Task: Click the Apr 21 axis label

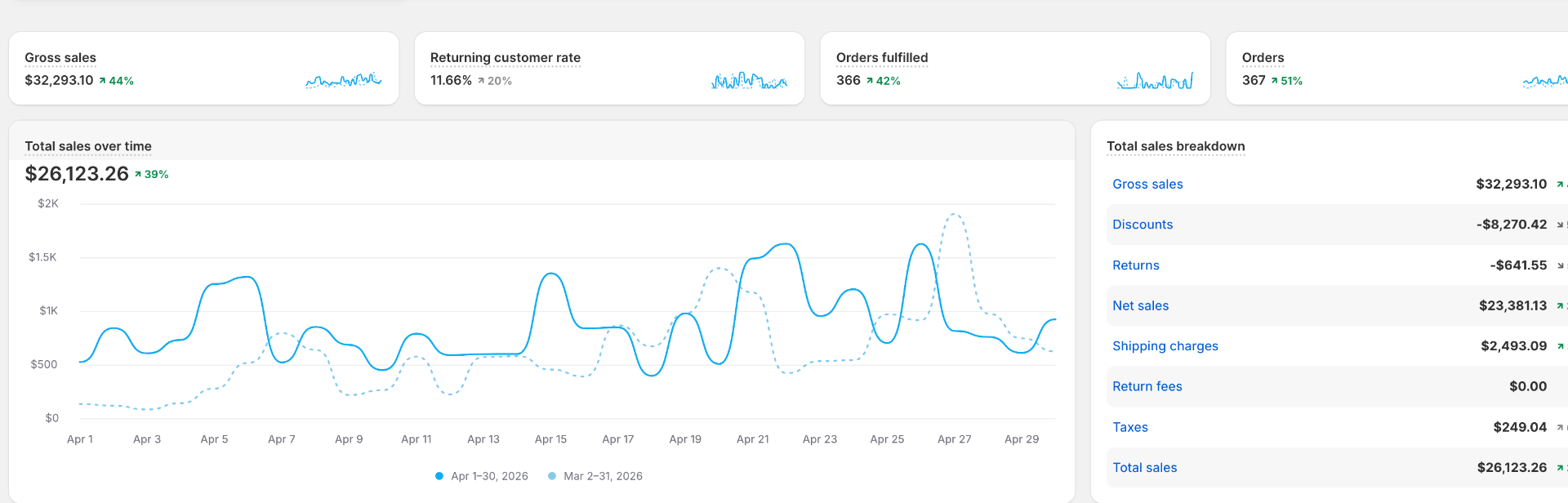Action: pyautogui.click(x=752, y=439)
